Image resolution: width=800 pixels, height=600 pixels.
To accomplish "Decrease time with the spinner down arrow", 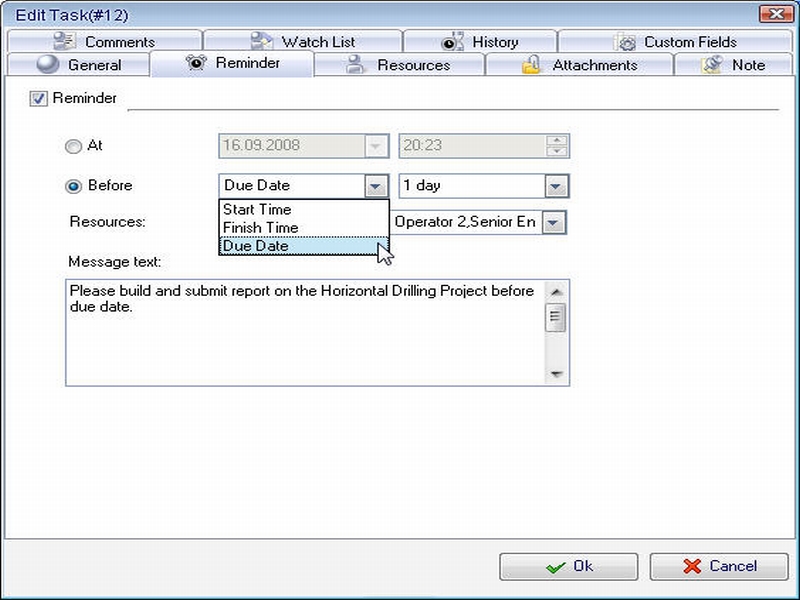I will click(557, 152).
